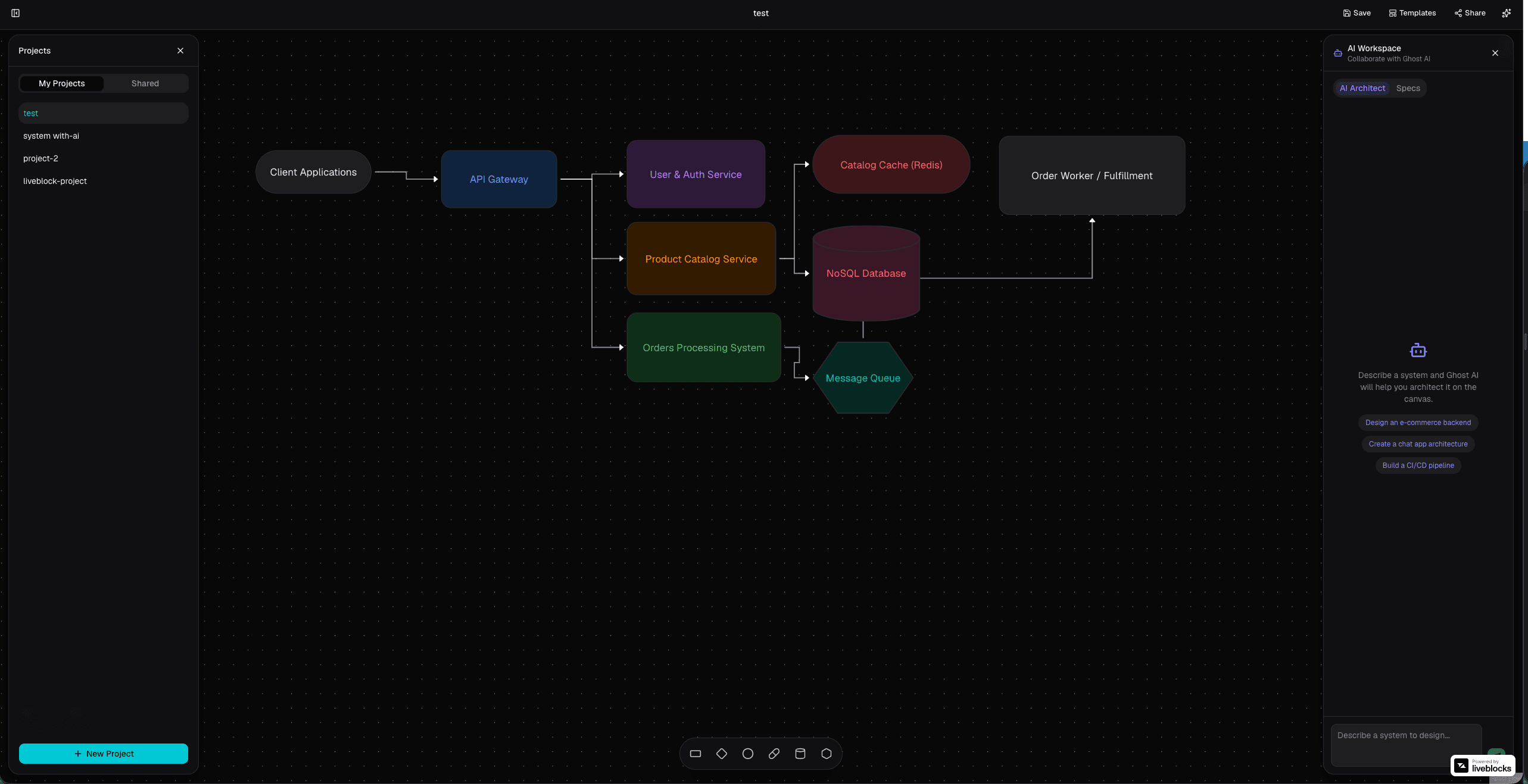
Task: Click the sparkles AI icon in top bar
Action: tap(1506, 13)
